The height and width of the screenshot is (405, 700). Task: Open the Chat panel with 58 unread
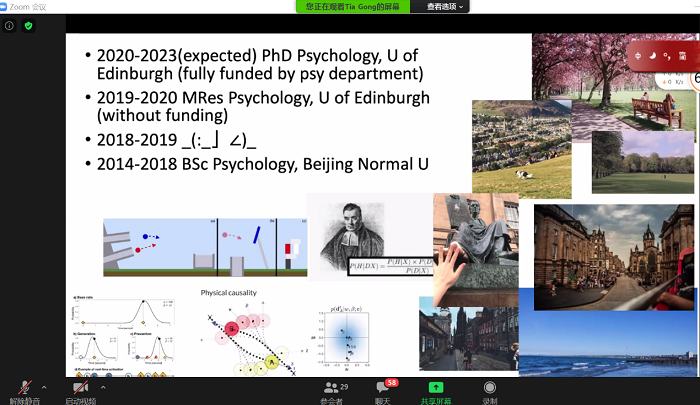coord(383,390)
